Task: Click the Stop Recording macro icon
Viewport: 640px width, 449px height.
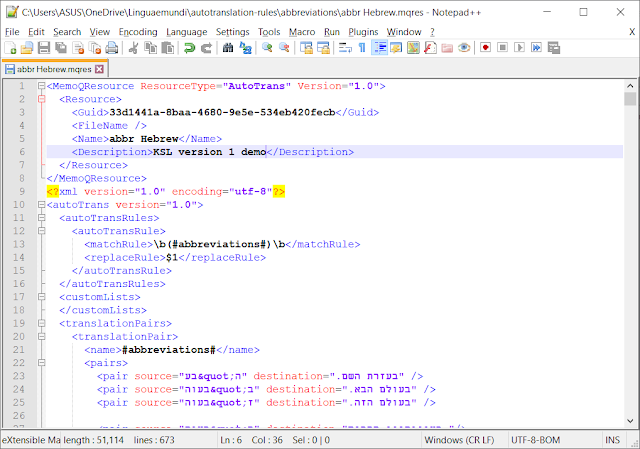Action: pyautogui.click(x=502, y=48)
